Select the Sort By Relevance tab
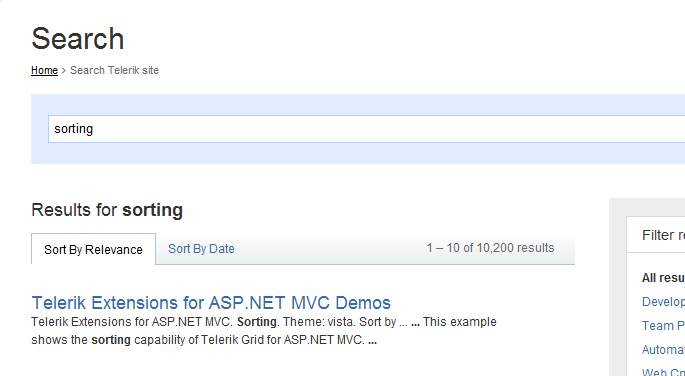The width and height of the screenshot is (685, 376). coord(93,249)
